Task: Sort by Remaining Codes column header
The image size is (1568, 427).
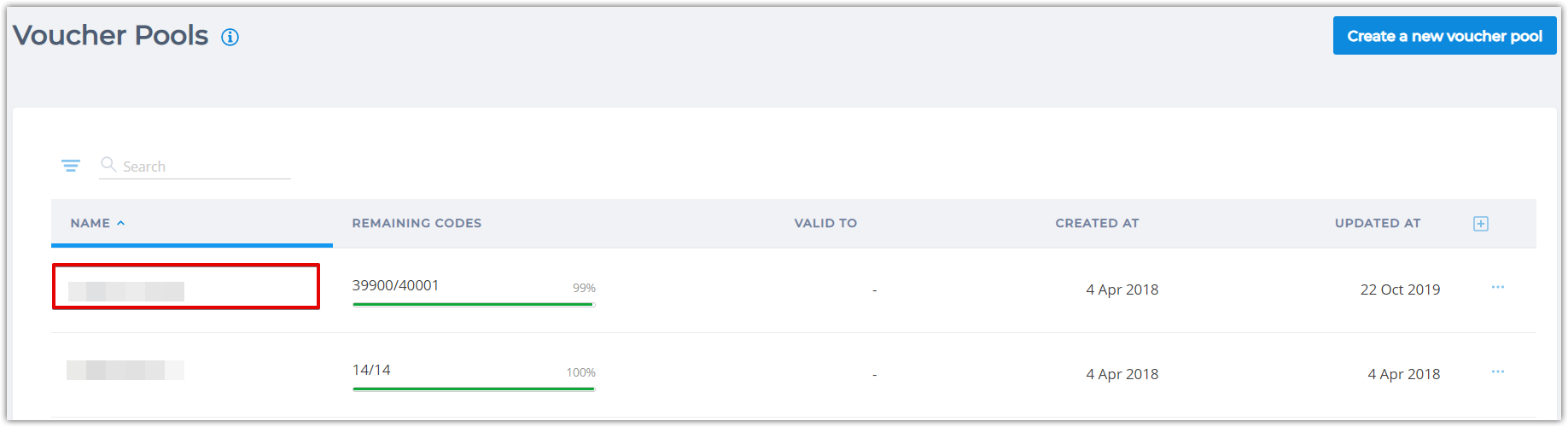Action: 417,223
